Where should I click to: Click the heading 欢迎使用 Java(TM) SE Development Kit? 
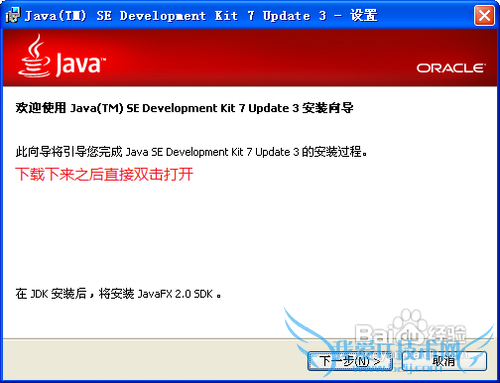(x=184, y=108)
